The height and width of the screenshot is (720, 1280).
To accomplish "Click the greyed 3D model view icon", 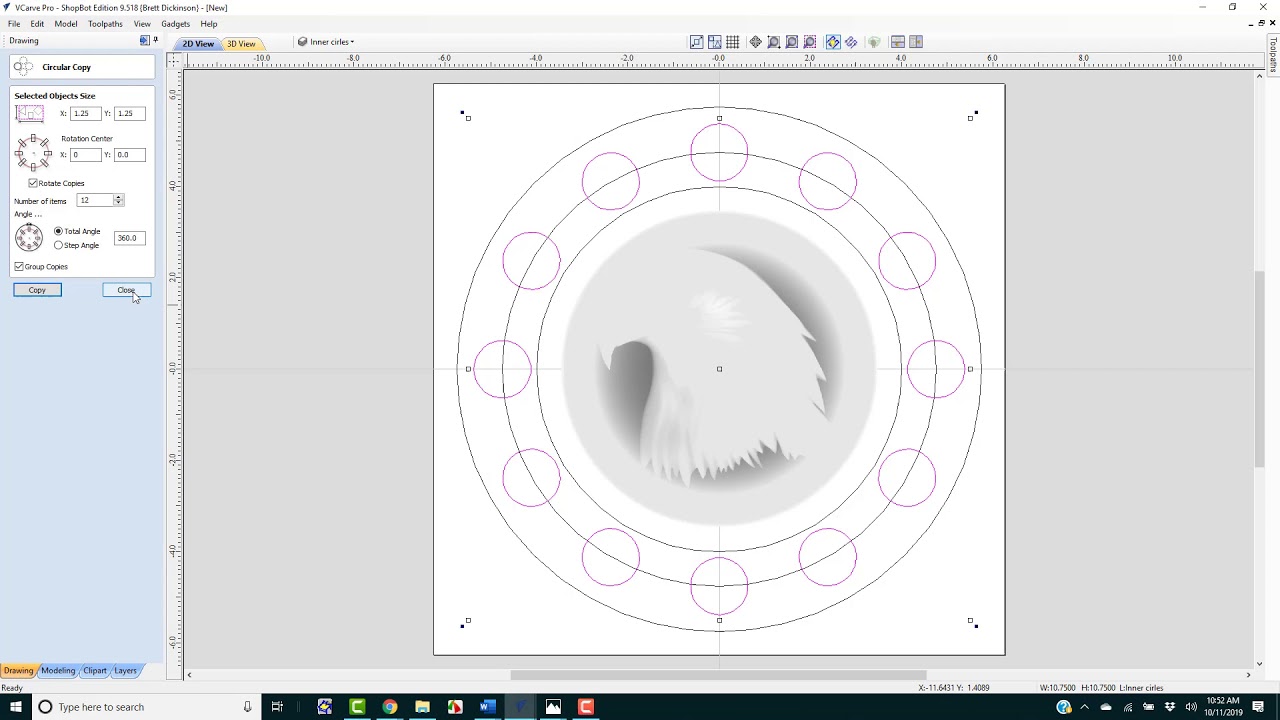I will pos(873,42).
